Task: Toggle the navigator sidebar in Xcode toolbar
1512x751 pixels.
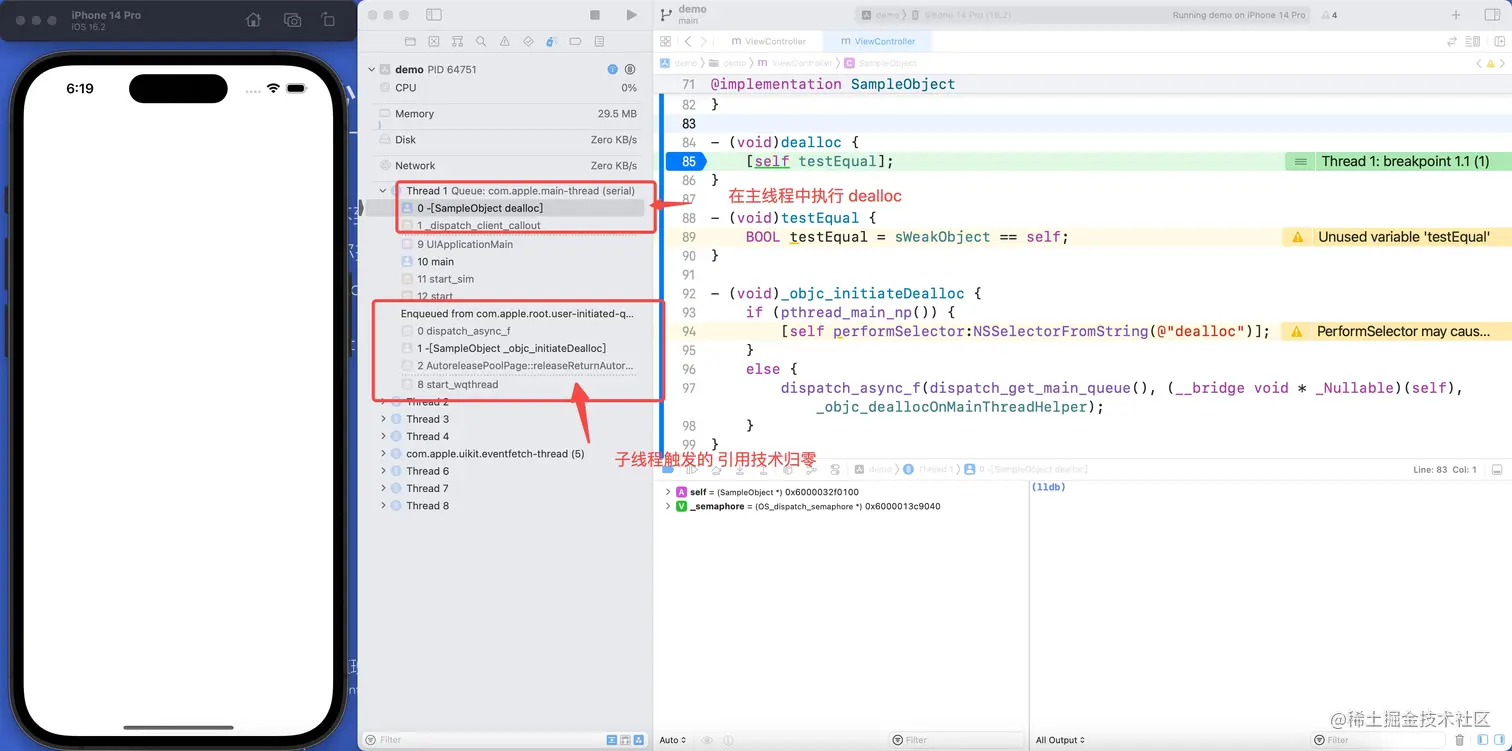Action: coord(434,15)
